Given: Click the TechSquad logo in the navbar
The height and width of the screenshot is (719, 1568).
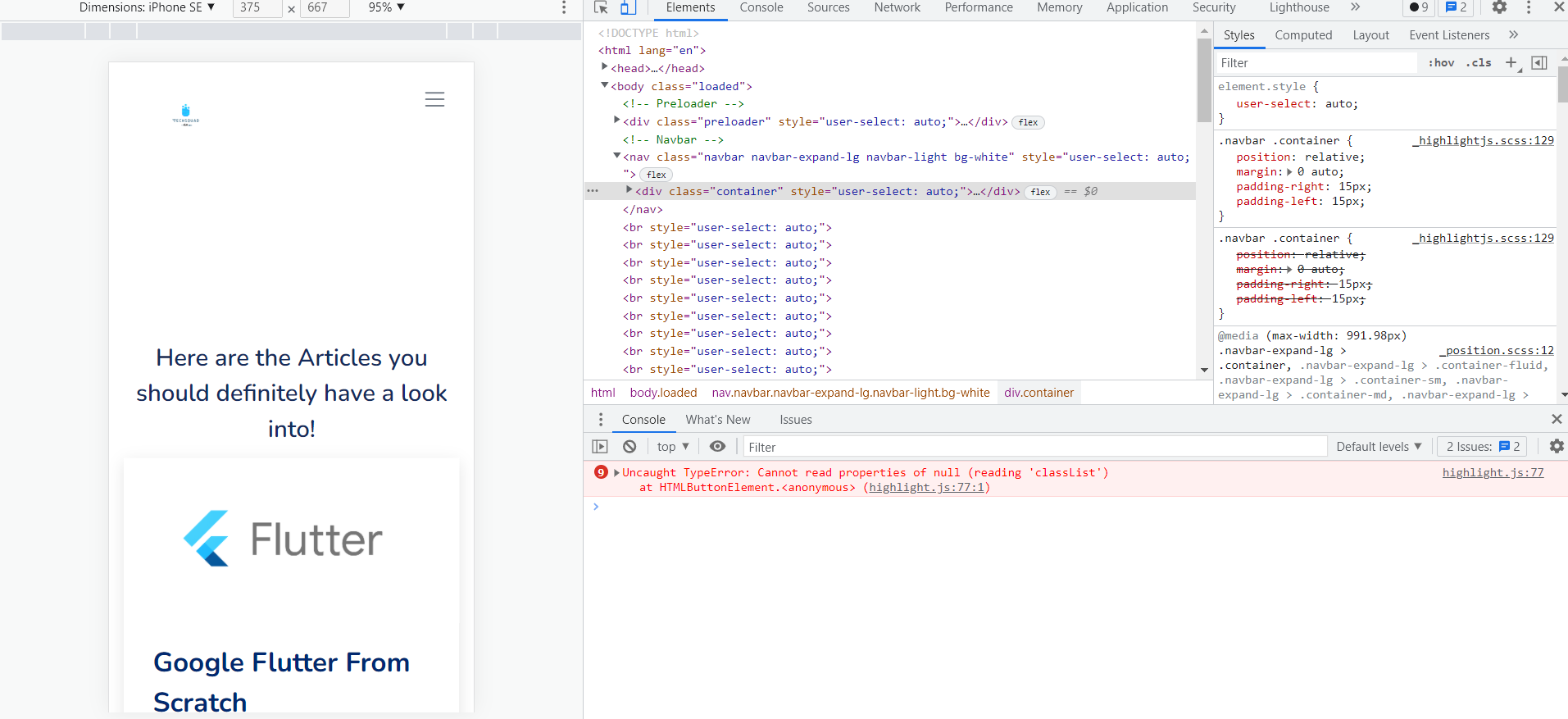Looking at the screenshot, I should (186, 115).
